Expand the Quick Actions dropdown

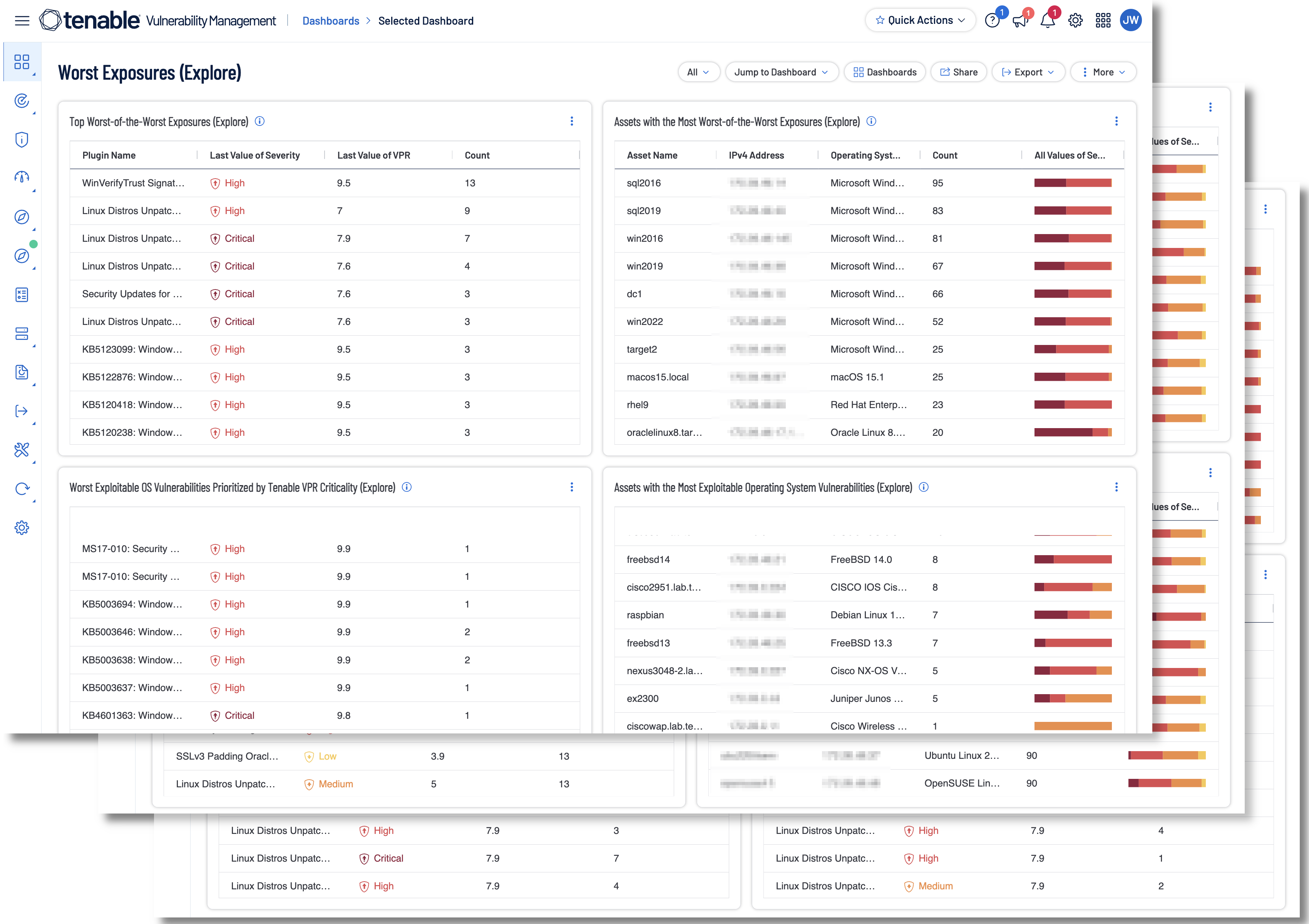coord(920,20)
